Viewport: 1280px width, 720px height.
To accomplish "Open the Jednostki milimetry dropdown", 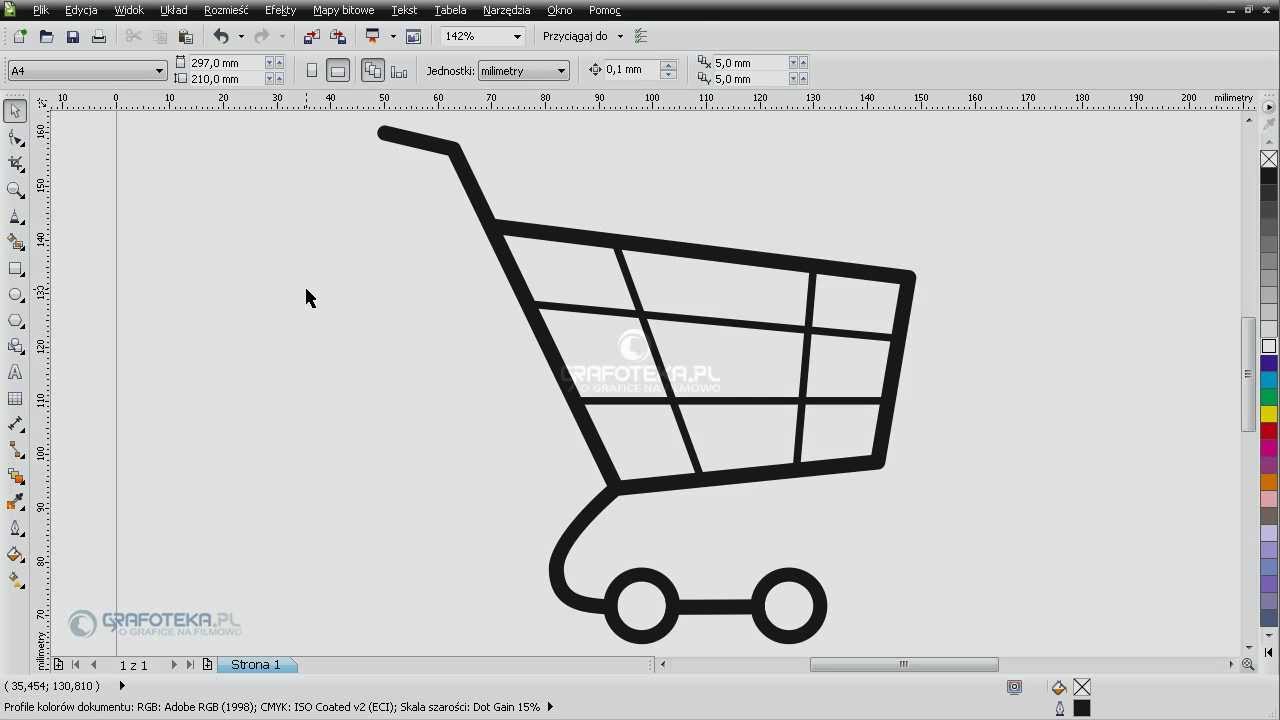I will [x=561, y=71].
